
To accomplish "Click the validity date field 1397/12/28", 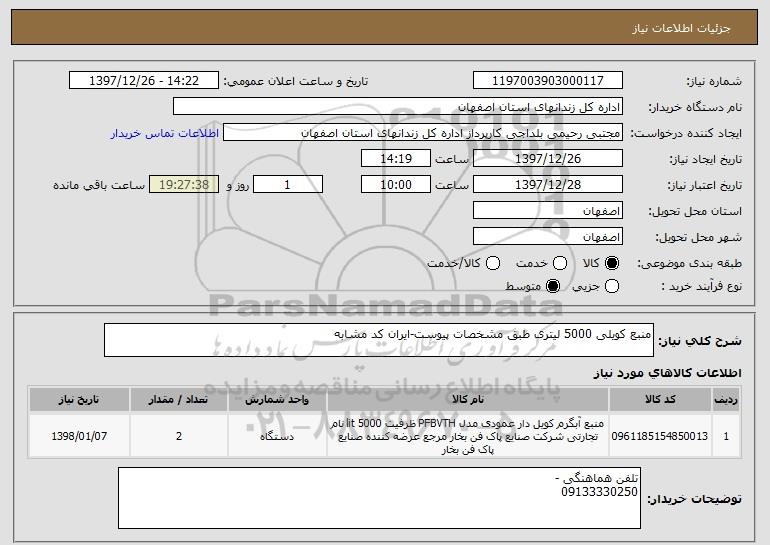I will (x=548, y=185).
